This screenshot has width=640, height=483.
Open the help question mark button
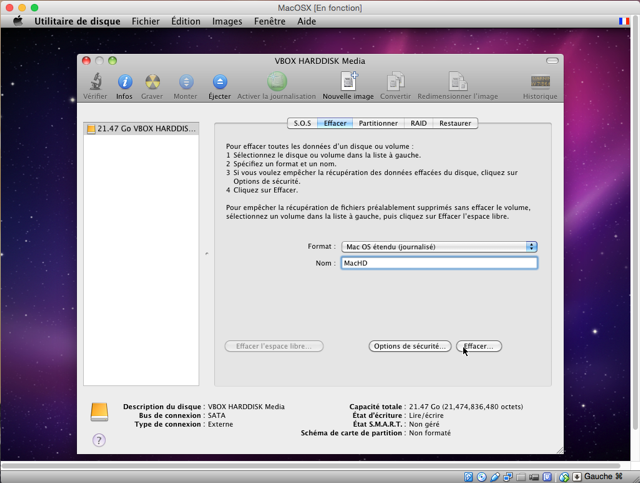pyautogui.click(x=99, y=440)
